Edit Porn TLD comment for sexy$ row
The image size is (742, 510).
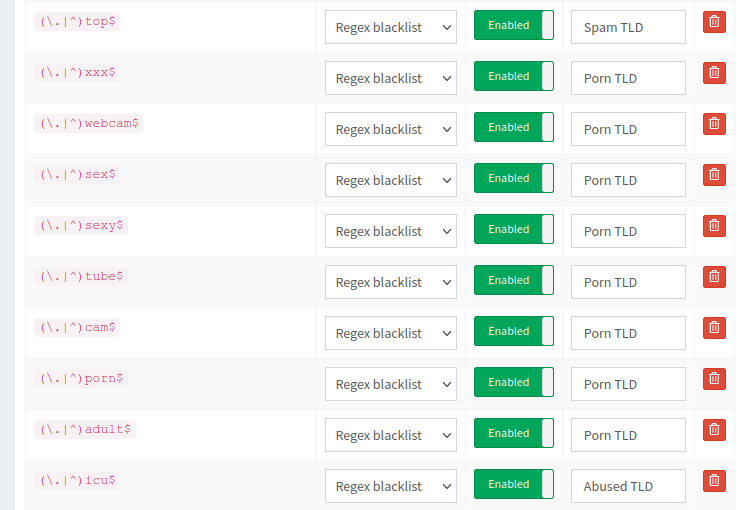click(628, 232)
